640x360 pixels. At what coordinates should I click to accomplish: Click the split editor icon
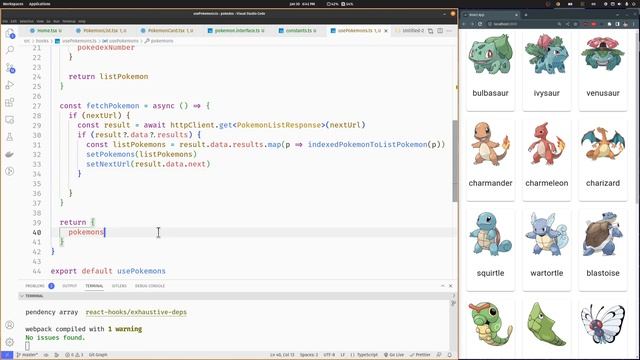[x=440, y=31]
